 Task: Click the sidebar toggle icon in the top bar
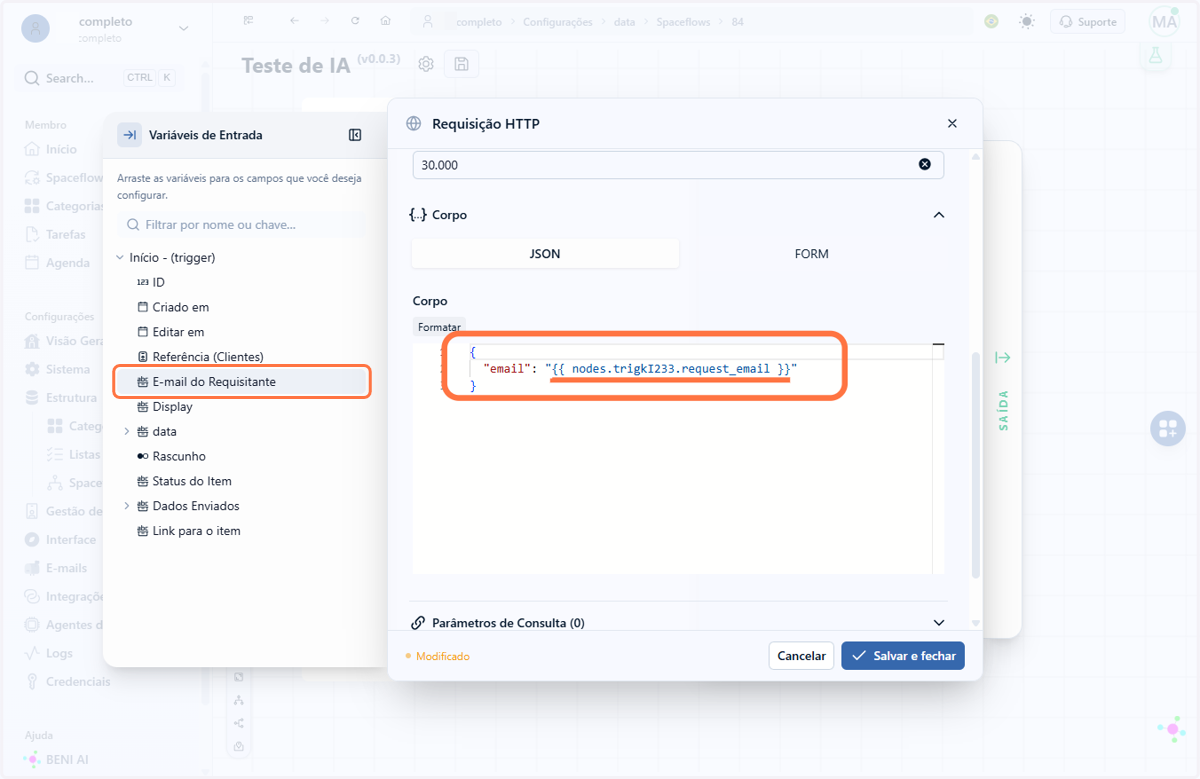[249, 21]
